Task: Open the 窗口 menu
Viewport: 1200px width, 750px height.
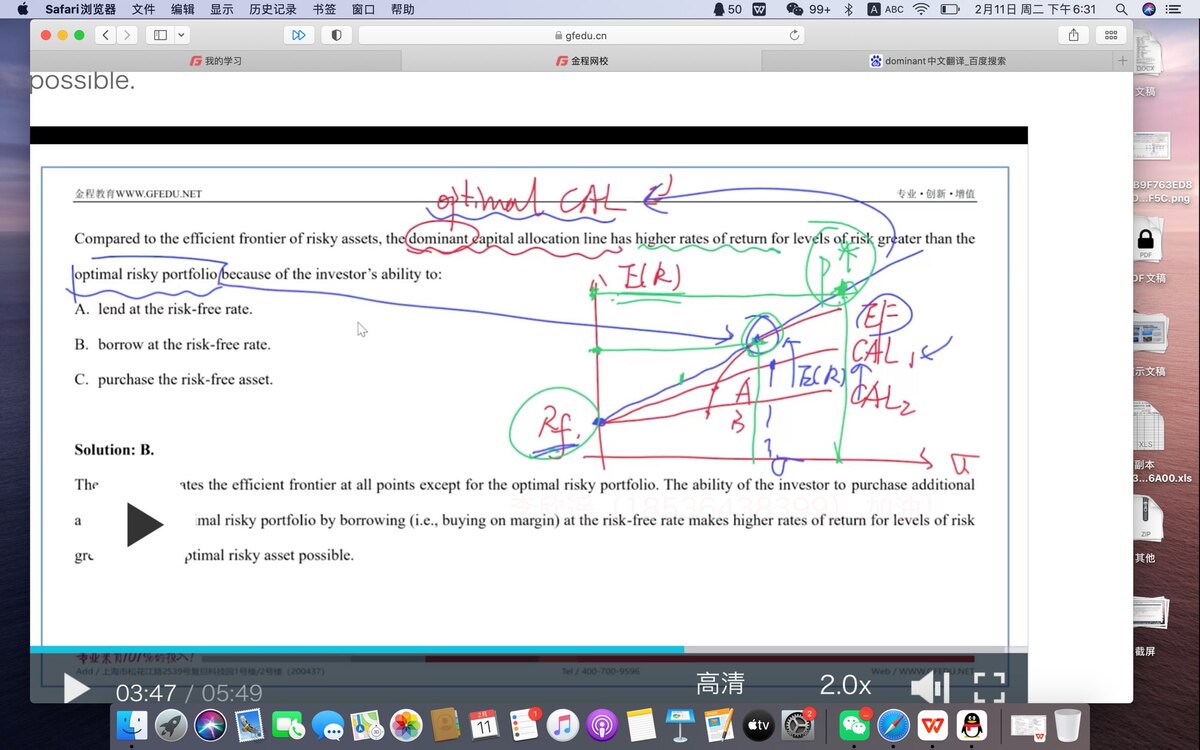Action: (x=363, y=9)
